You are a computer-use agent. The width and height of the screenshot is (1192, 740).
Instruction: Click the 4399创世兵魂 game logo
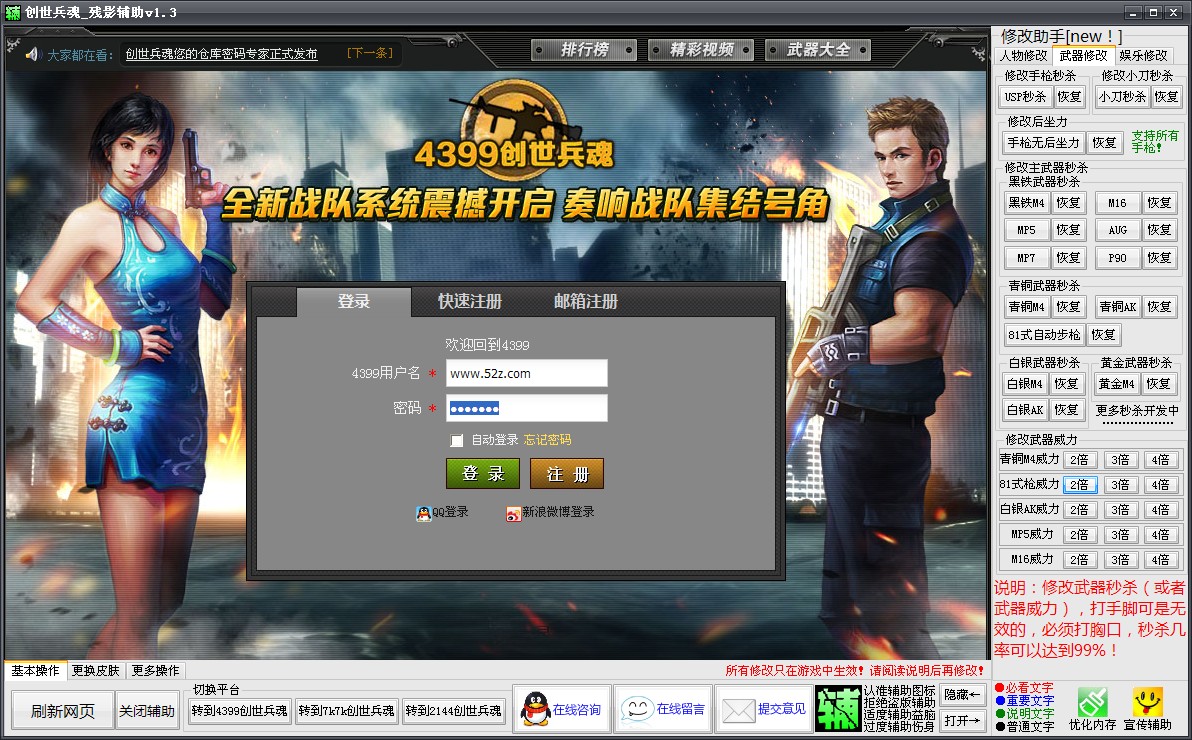coord(514,128)
